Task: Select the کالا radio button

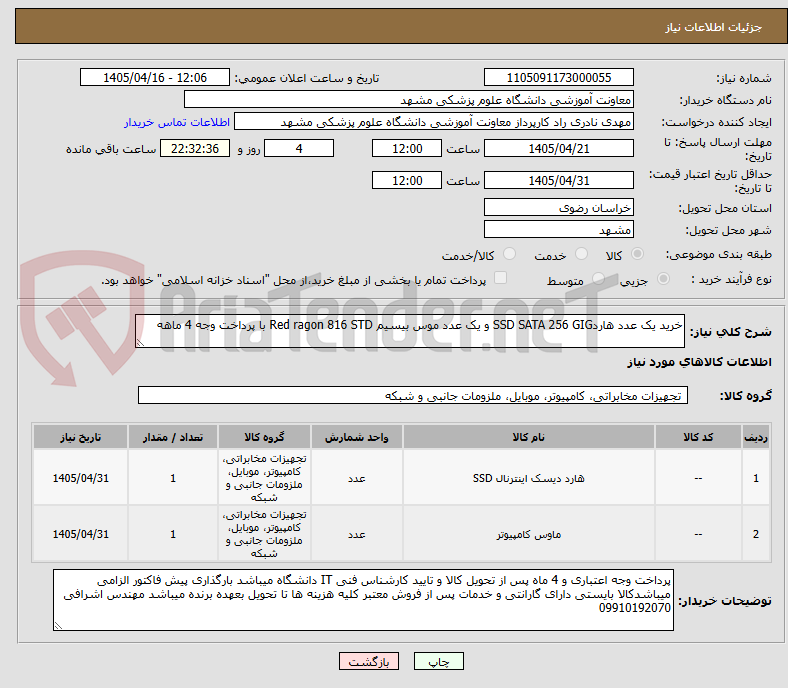Action: pyautogui.click(x=637, y=254)
